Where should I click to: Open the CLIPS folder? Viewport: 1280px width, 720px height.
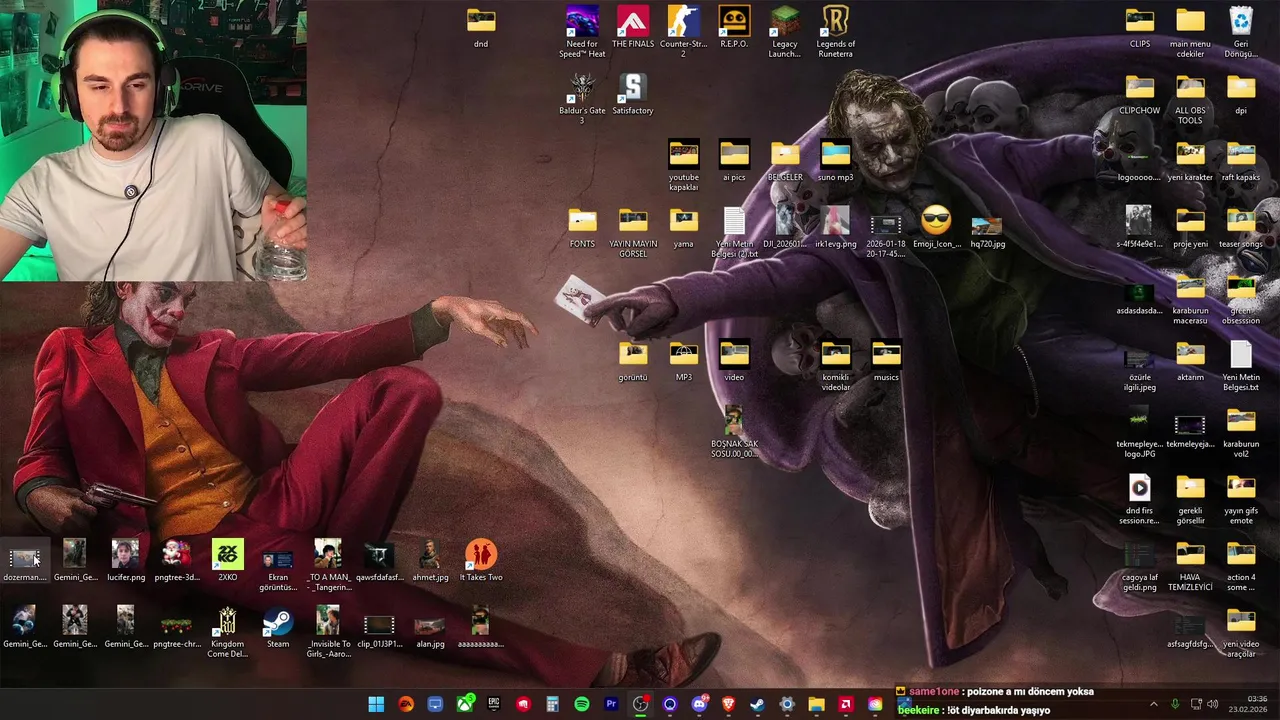(x=1139, y=27)
